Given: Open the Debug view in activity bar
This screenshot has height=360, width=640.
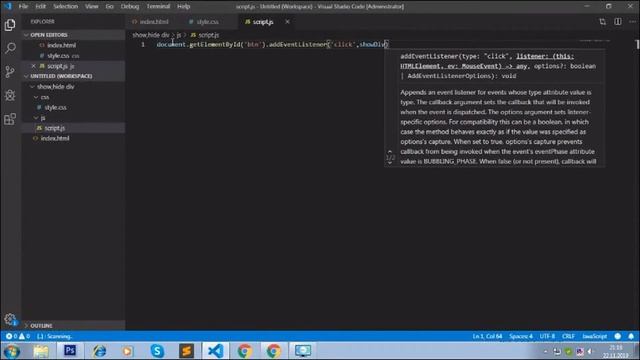Looking at the screenshot, I should (x=10, y=96).
